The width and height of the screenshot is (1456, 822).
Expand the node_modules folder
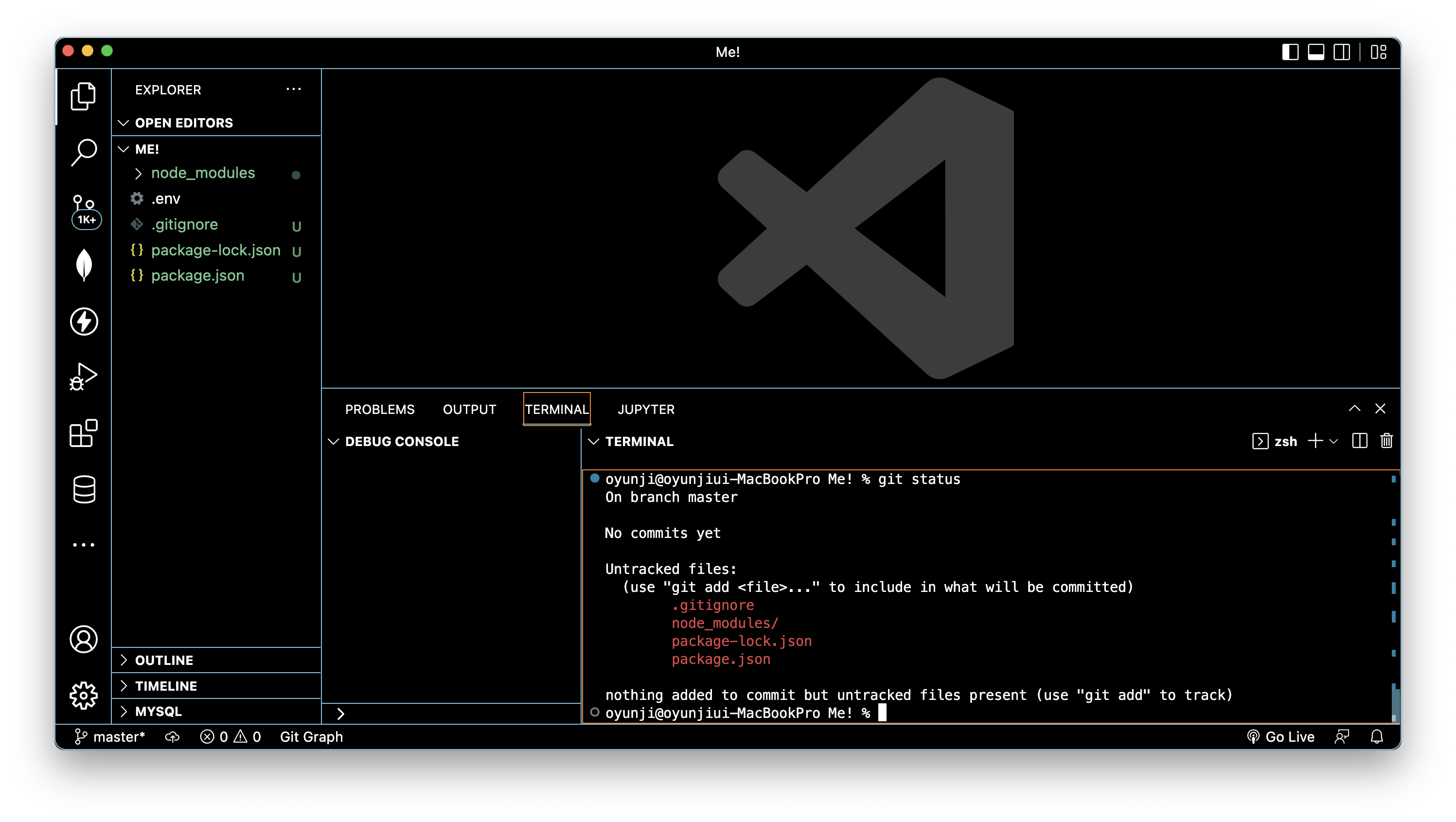tap(216, 173)
